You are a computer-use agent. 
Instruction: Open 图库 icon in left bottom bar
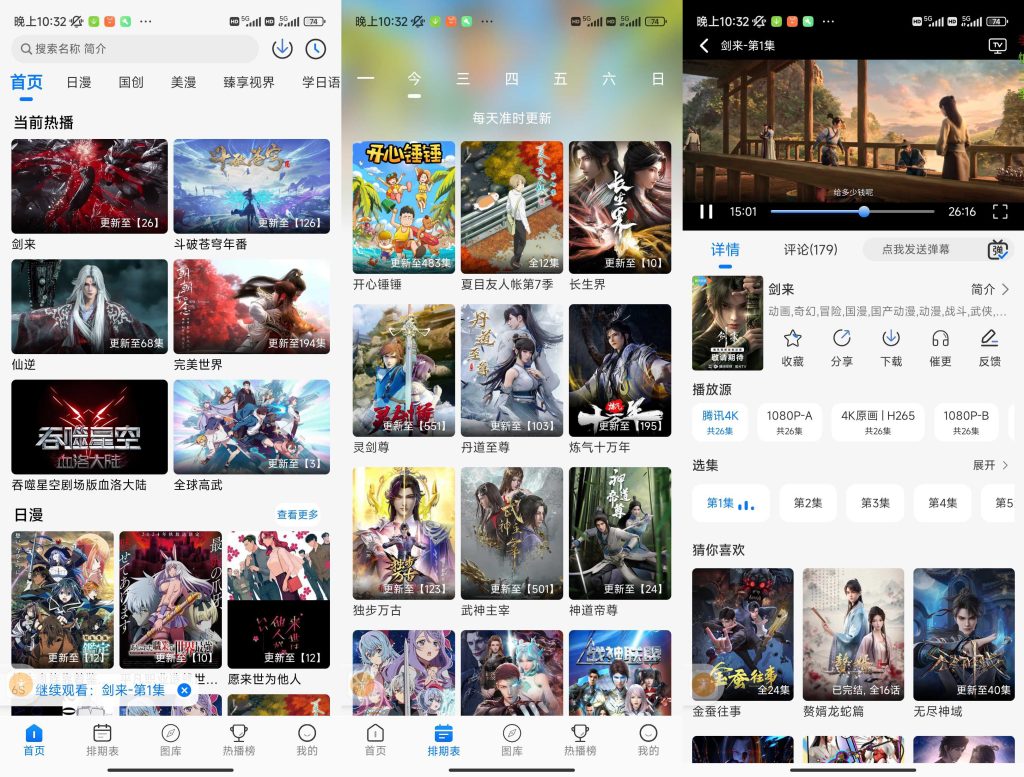click(x=170, y=733)
